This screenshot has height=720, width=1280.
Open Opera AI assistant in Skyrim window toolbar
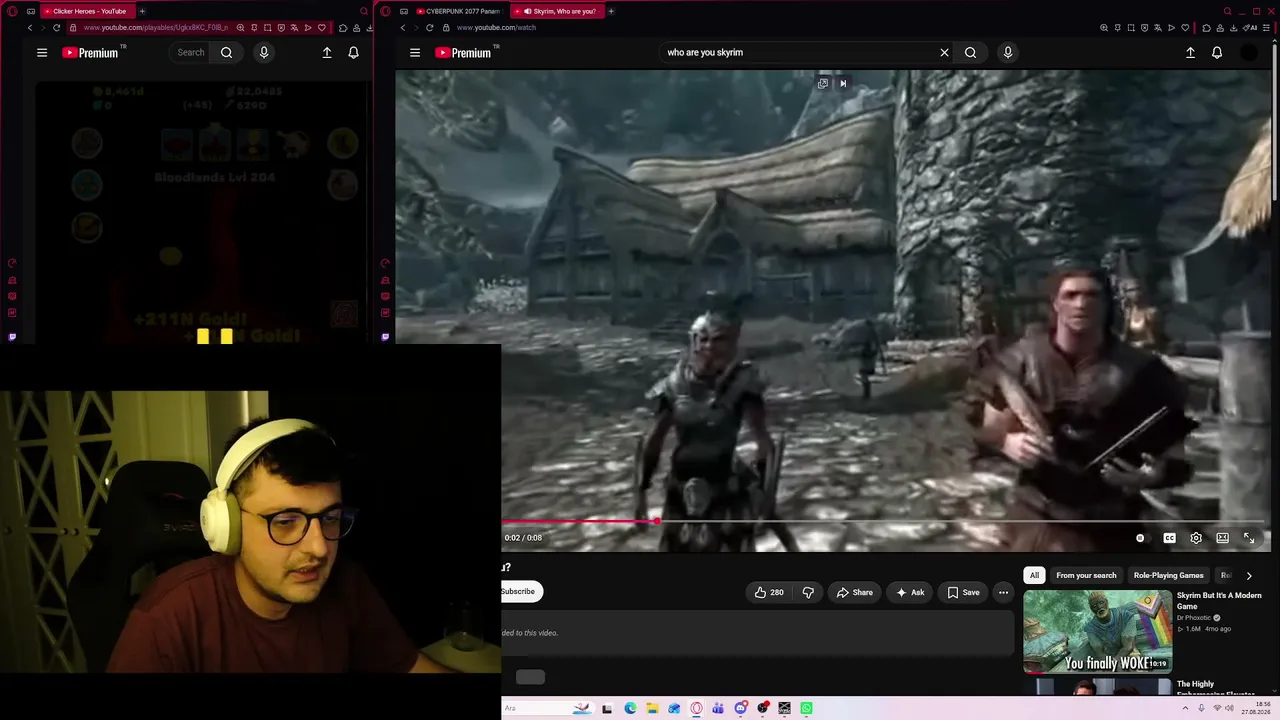click(1252, 28)
